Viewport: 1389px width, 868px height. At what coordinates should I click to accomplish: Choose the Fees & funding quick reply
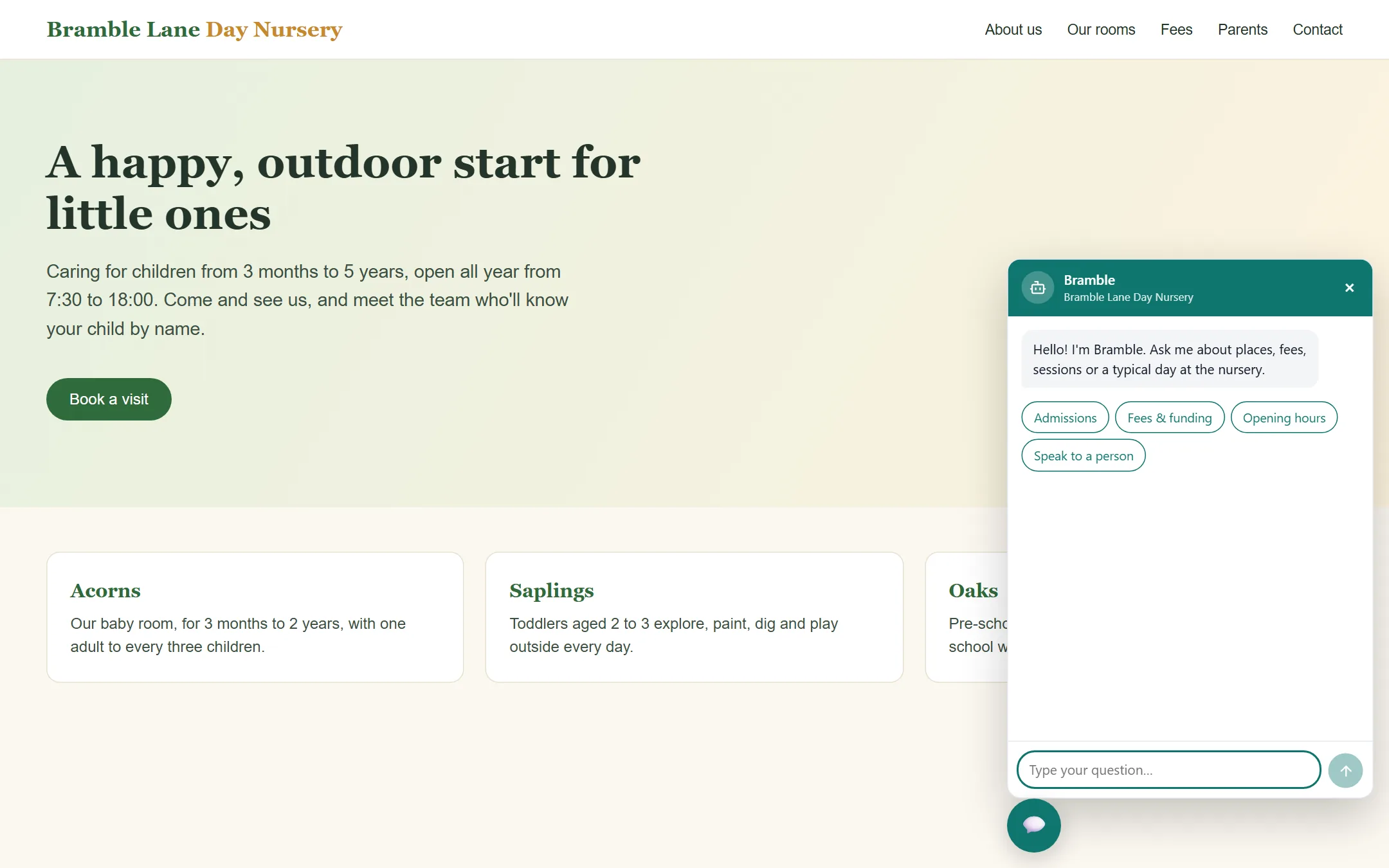1169,418
